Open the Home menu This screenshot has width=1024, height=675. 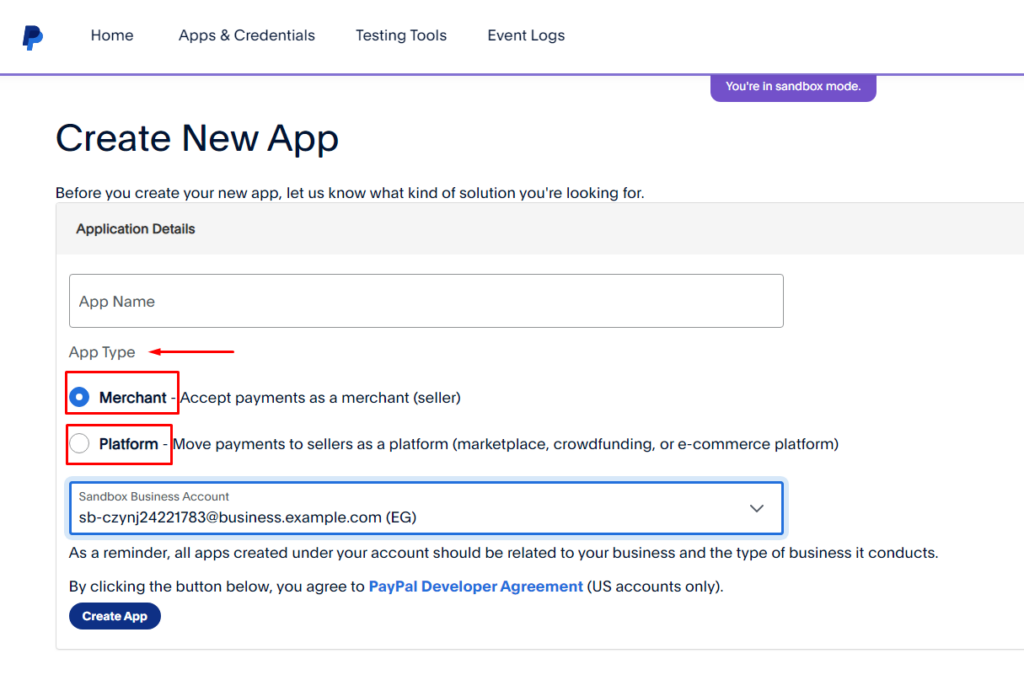pos(112,35)
